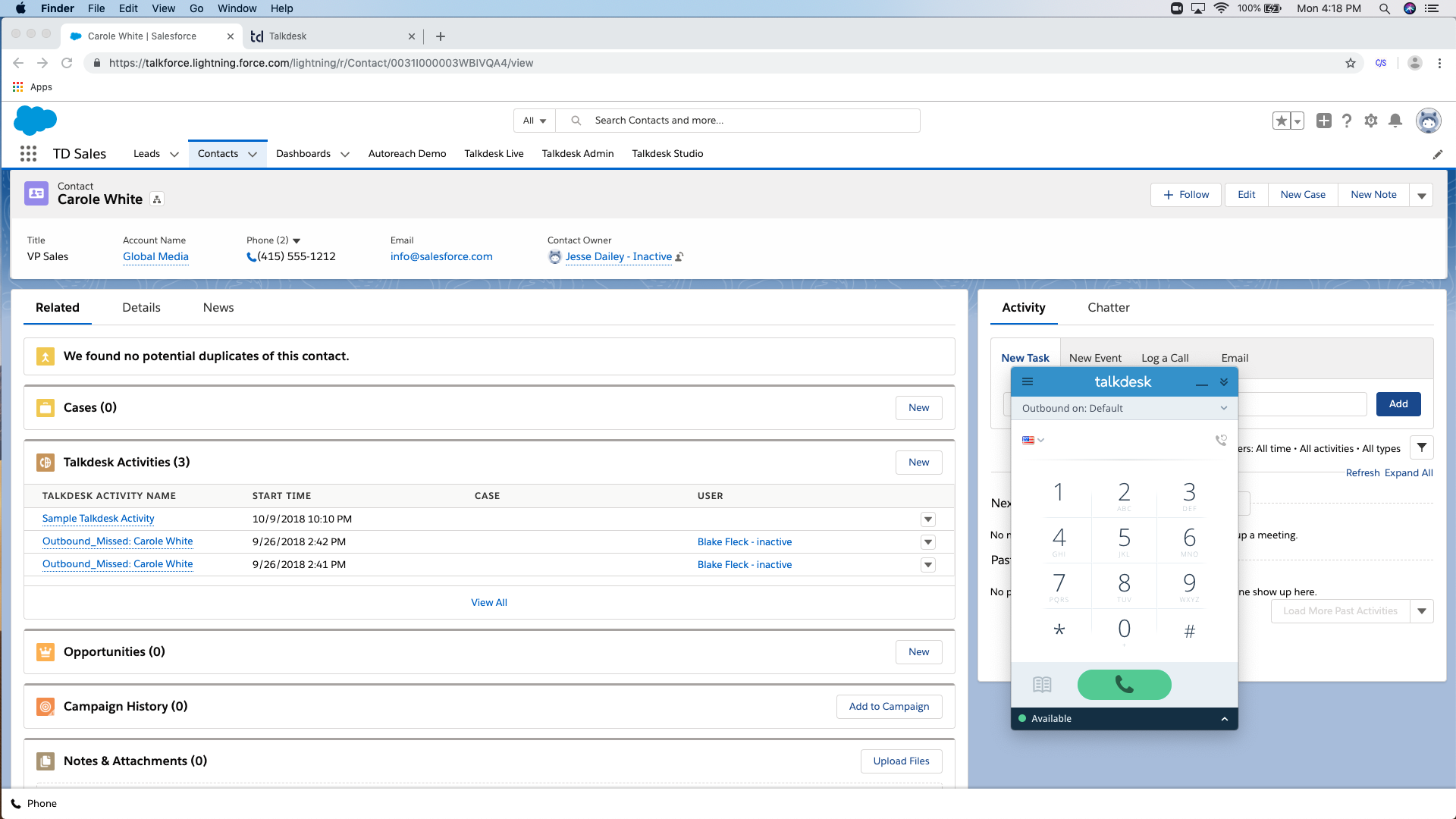
Task: Toggle the Available status bar
Action: tap(1124, 718)
